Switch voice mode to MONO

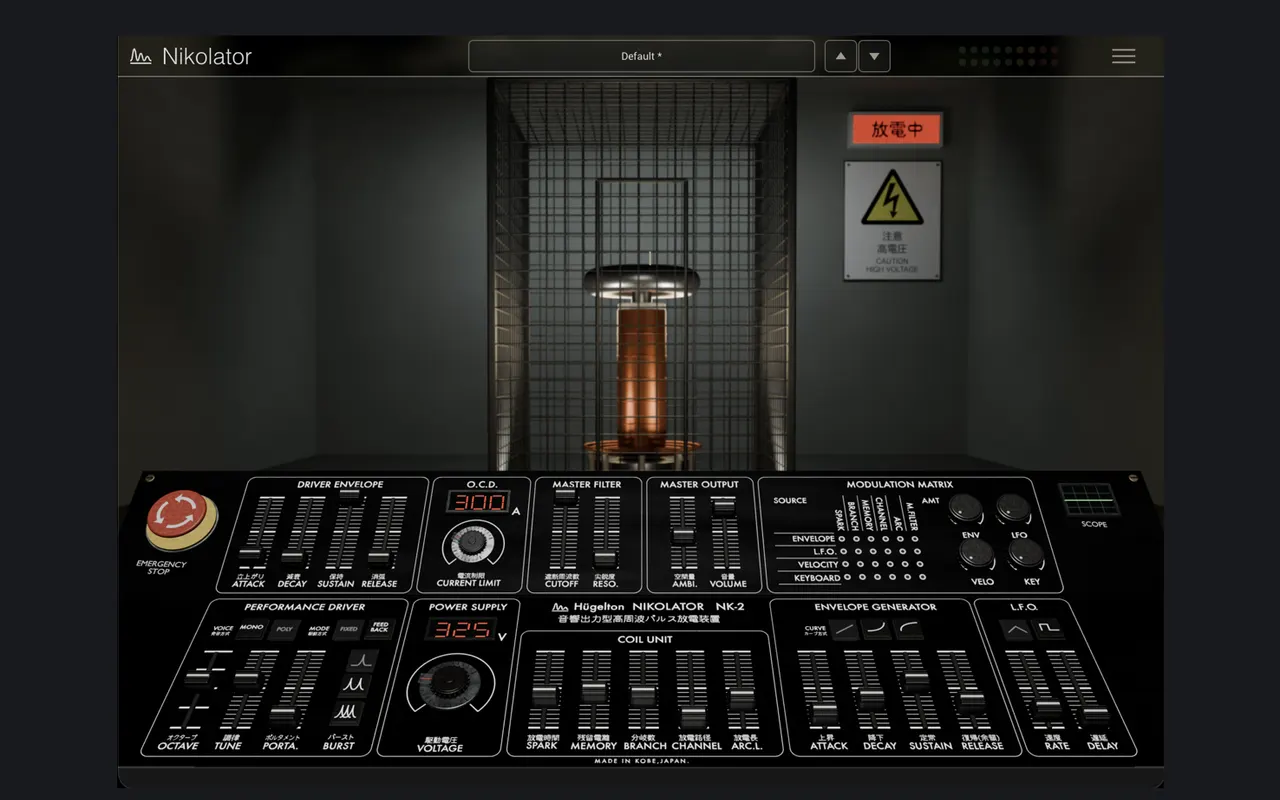[252, 629]
